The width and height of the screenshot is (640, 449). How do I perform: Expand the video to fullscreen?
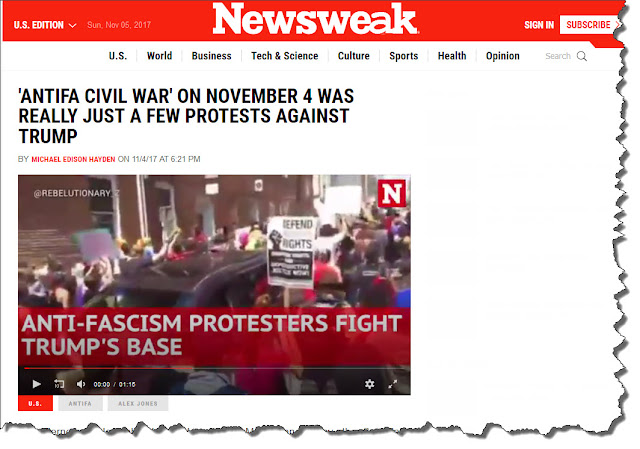[x=393, y=384]
